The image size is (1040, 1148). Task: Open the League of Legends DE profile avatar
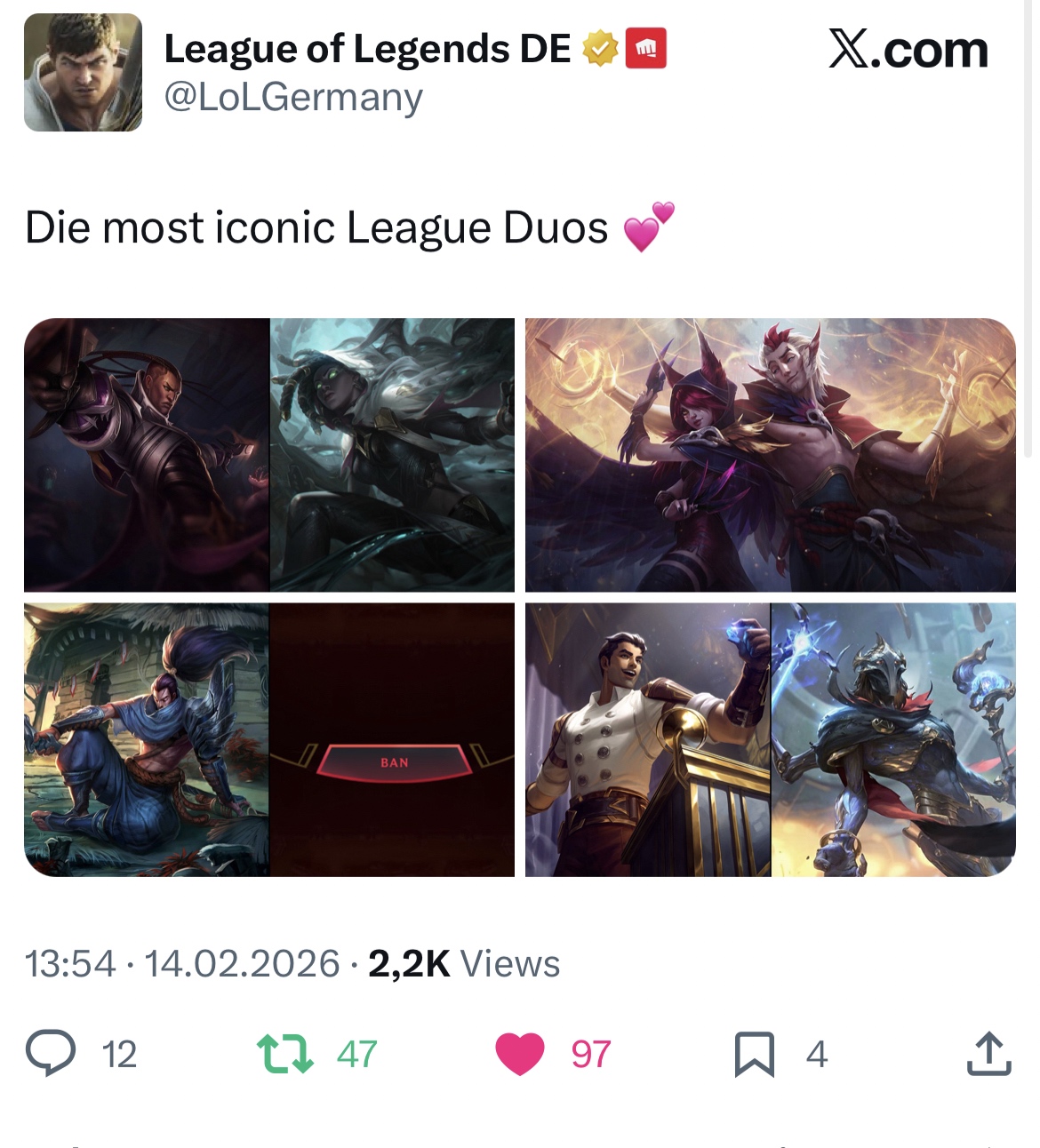pos(83,73)
